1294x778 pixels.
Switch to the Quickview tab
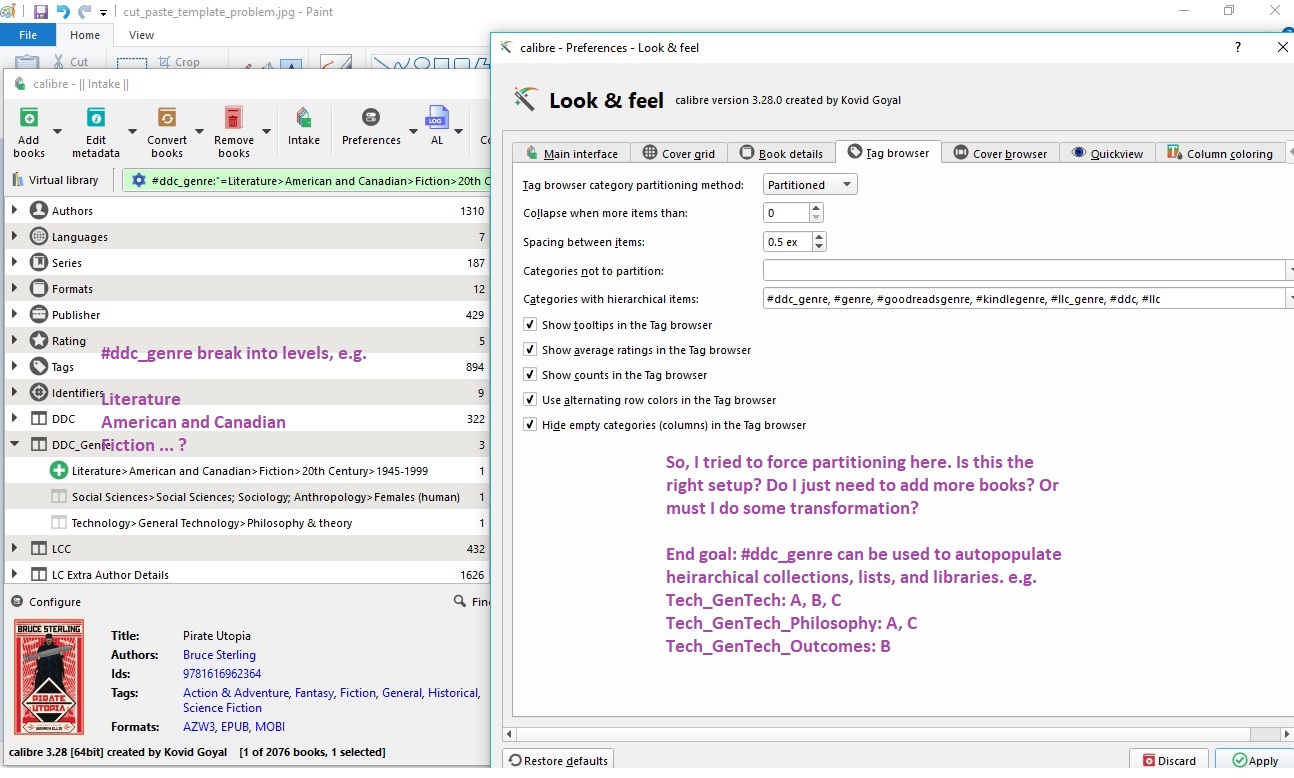(x=1107, y=153)
